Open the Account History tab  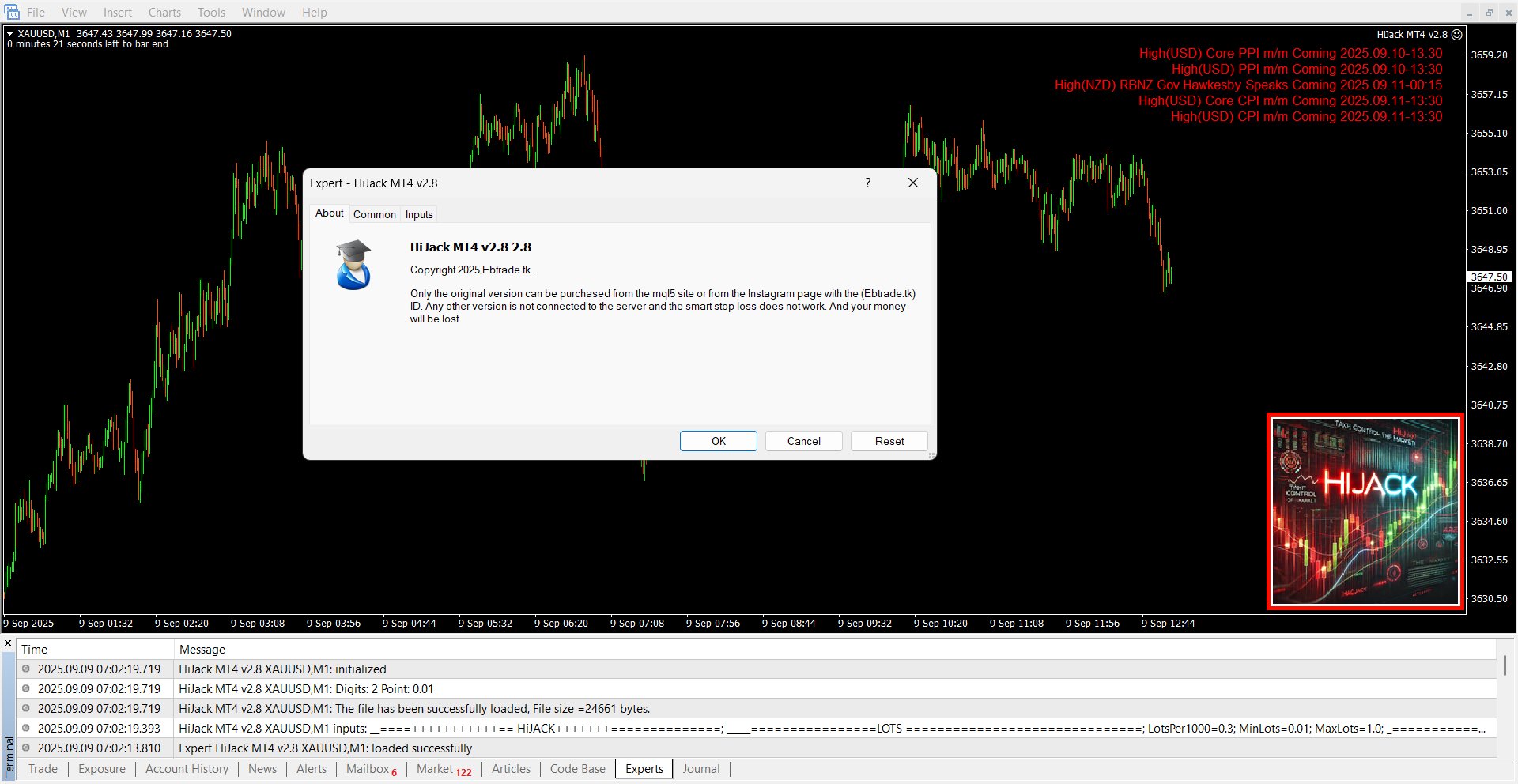[x=187, y=769]
